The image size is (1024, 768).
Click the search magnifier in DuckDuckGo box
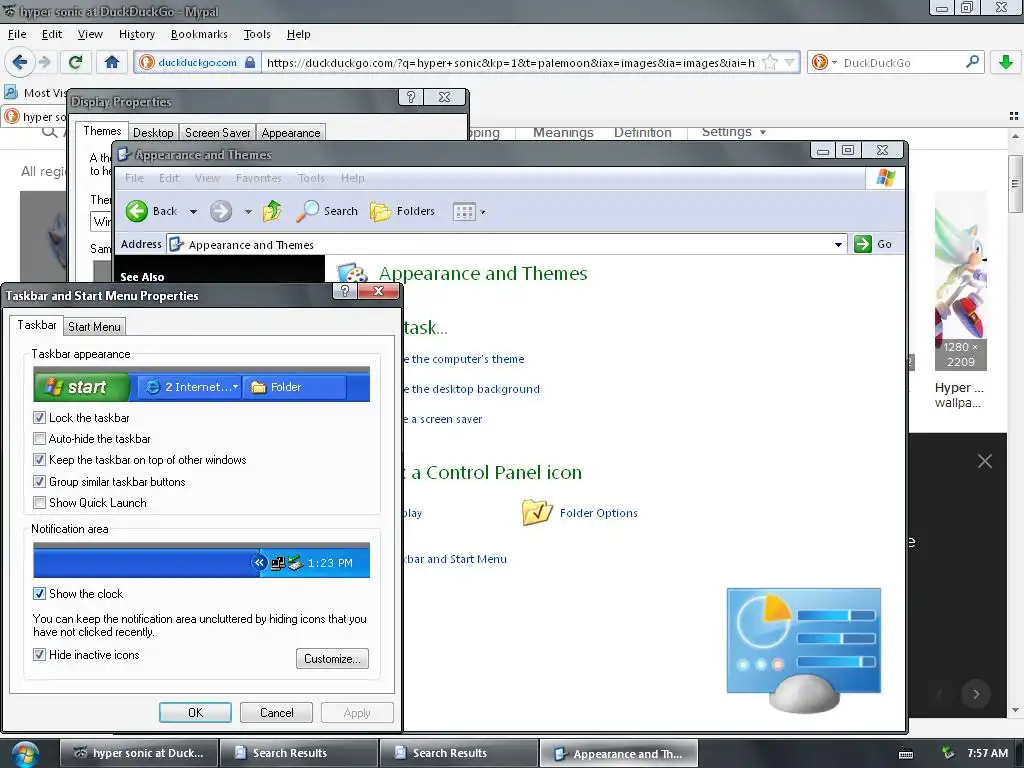click(972, 62)
